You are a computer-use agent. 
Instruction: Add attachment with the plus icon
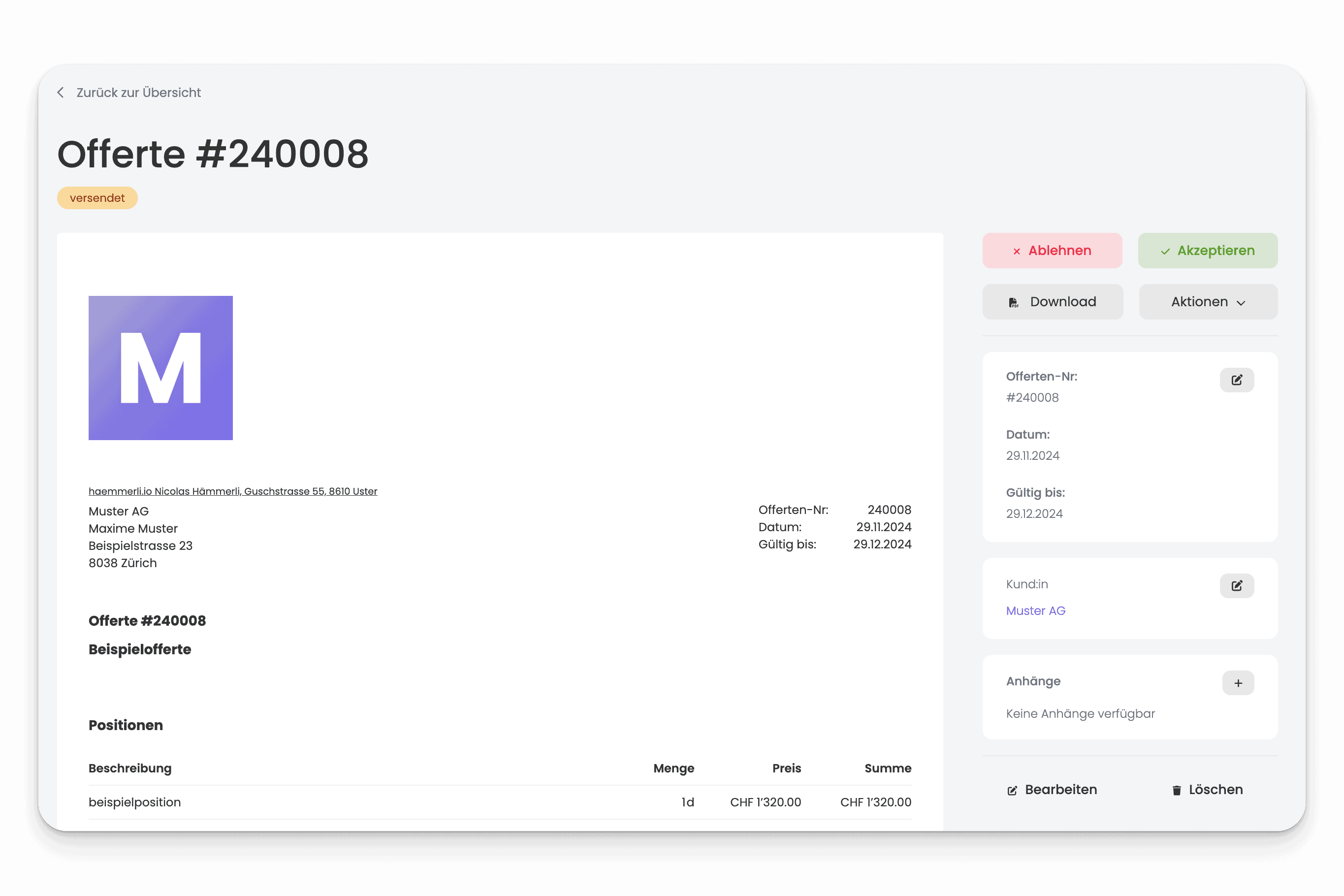tap(1238, 683)
